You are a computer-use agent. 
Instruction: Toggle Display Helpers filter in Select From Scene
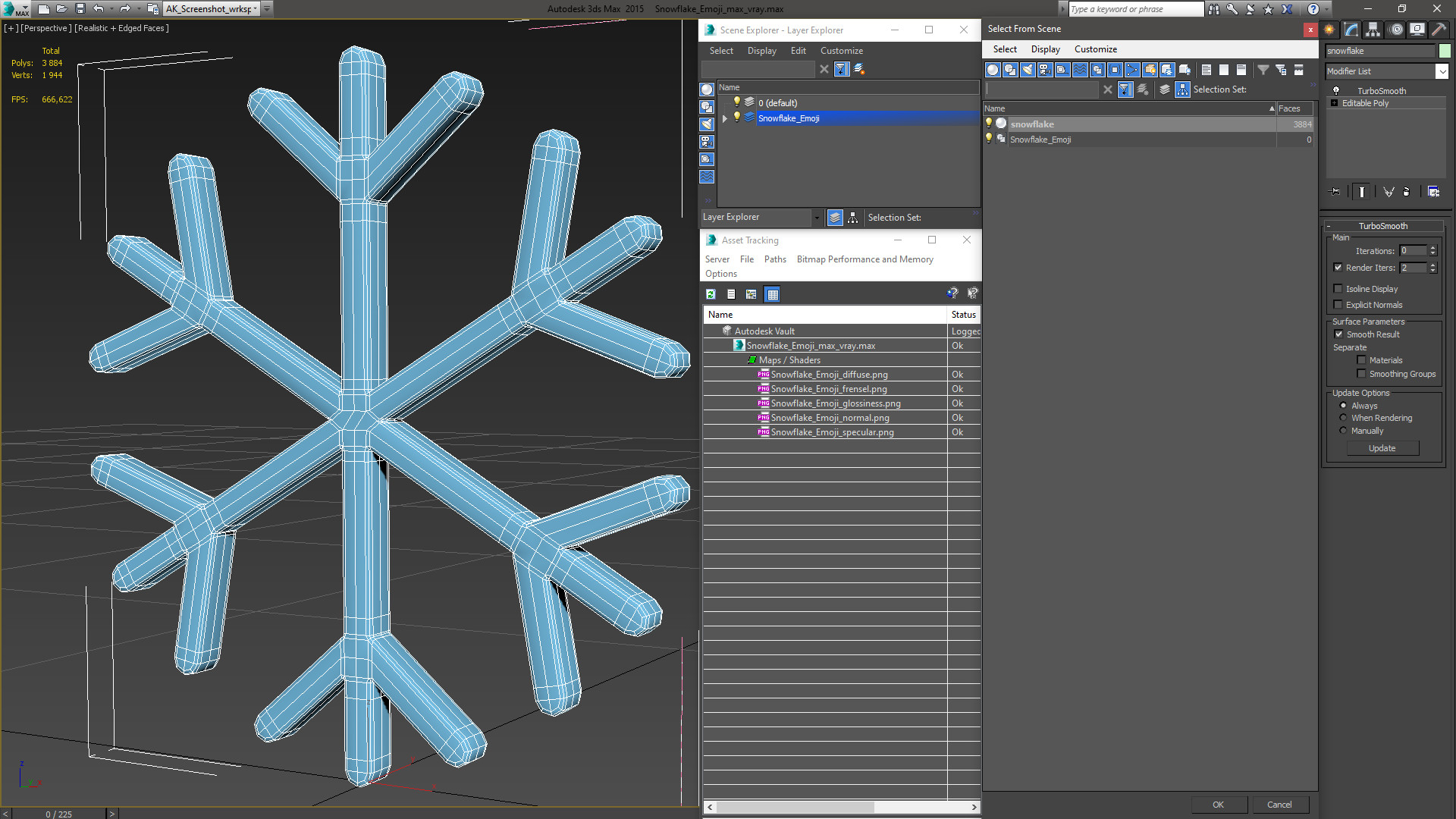click(1062, 70)
